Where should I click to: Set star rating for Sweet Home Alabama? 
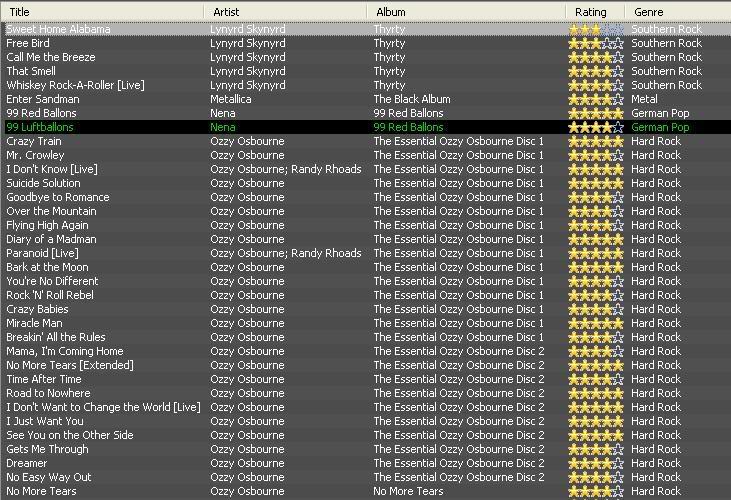coord(596,29)
